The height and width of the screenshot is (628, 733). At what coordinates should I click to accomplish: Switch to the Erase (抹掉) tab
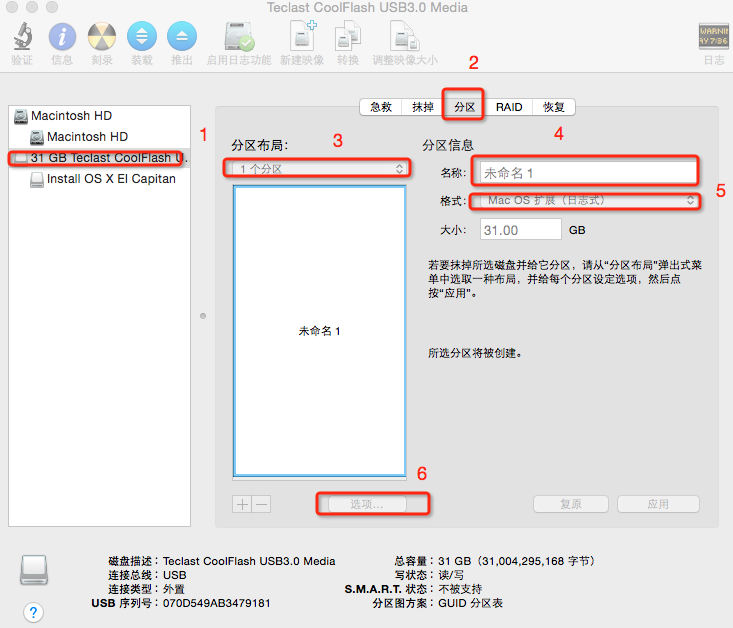point(423,107)
